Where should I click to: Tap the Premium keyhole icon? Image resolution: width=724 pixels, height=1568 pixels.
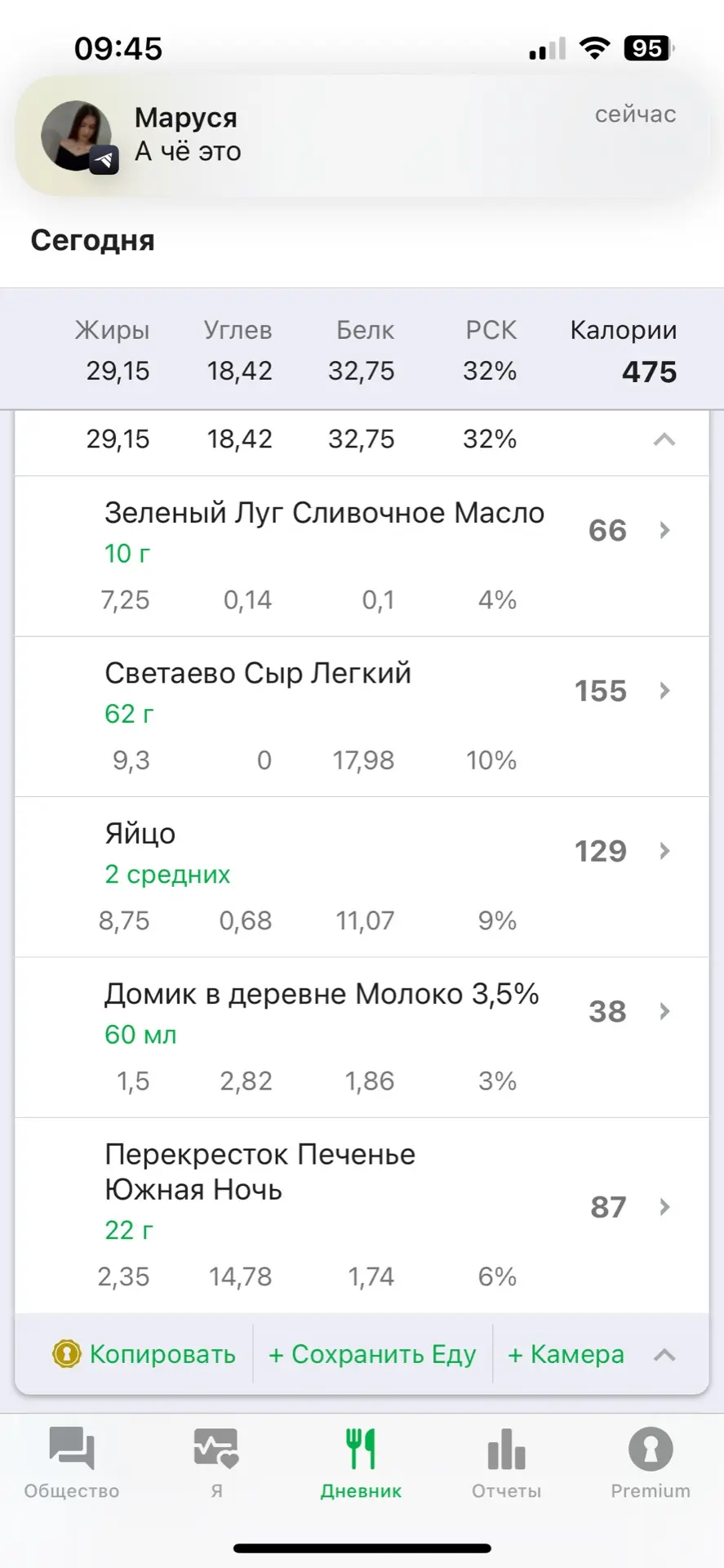651,1450
